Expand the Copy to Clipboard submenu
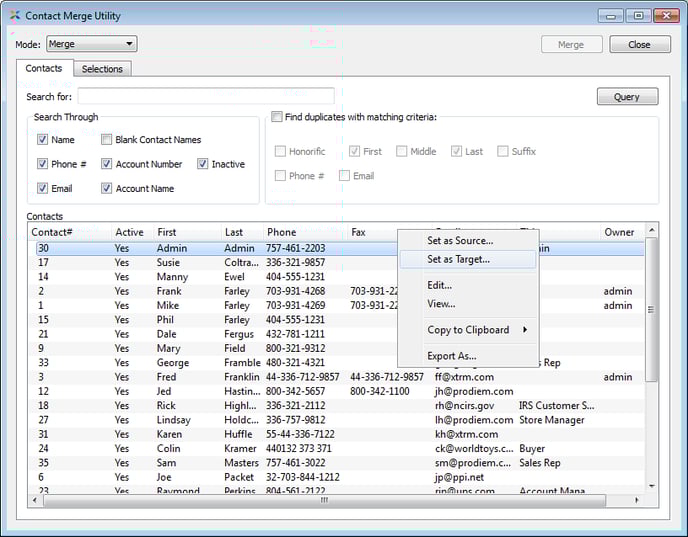The width and height of the screenshot is (688, 537). pos(467,330)
